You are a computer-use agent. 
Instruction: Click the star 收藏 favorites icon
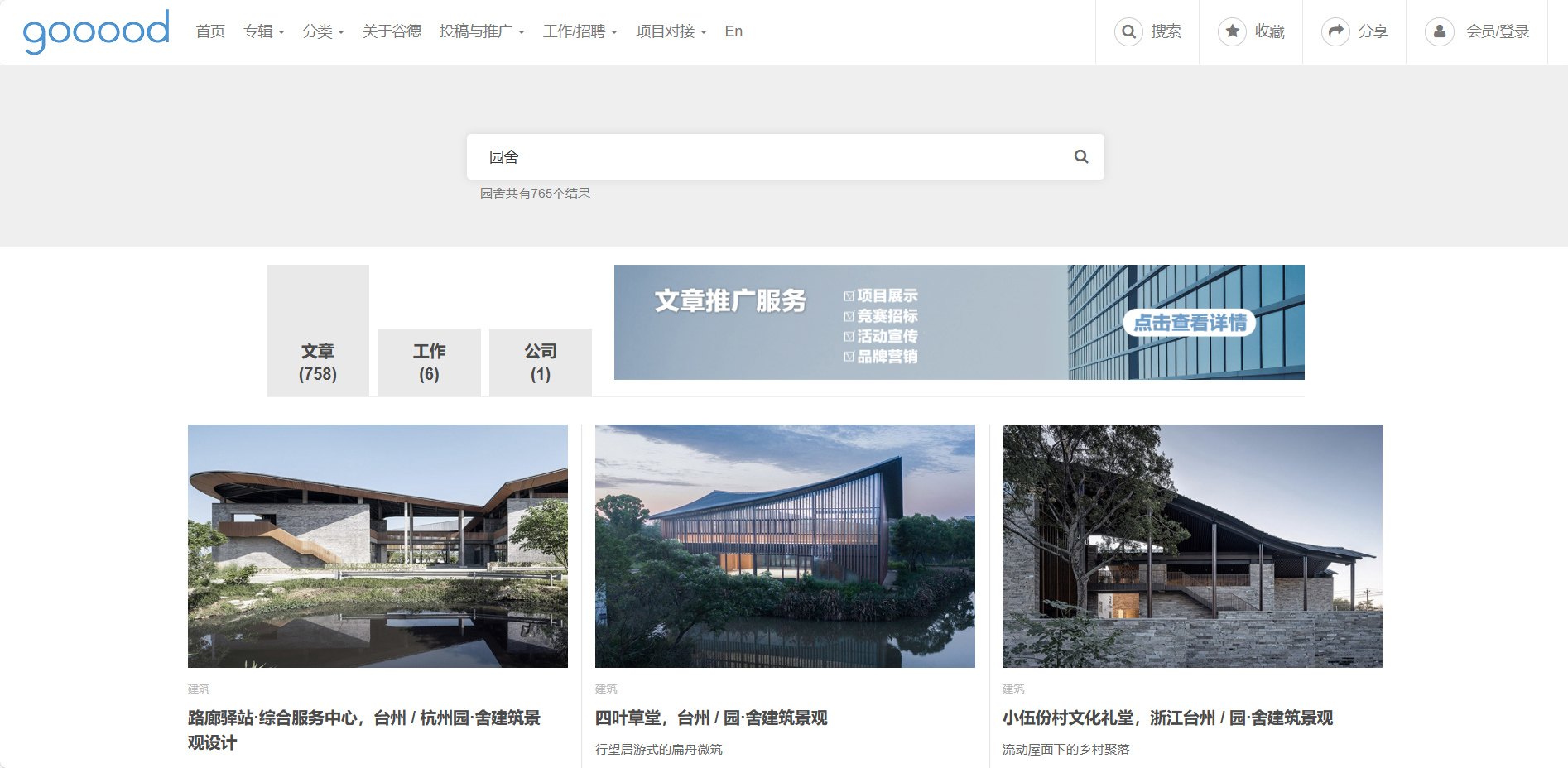(x=1232, y=31)
